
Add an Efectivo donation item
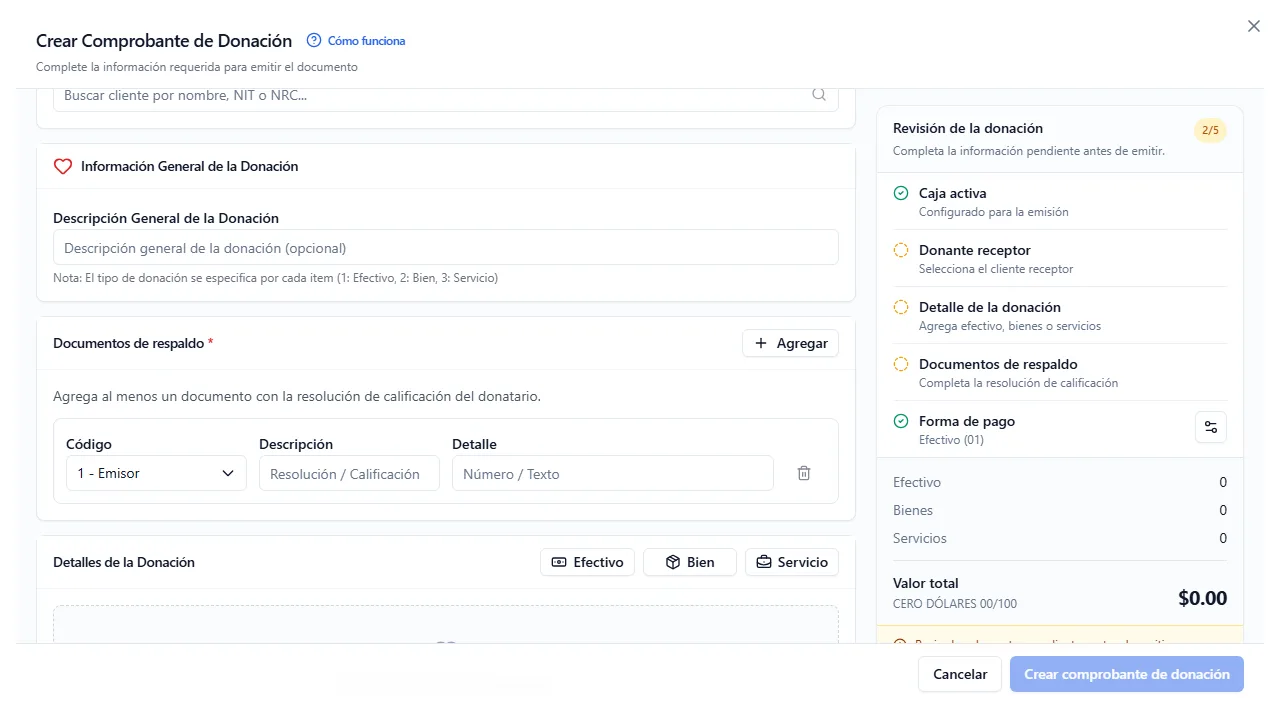[587, 562]
